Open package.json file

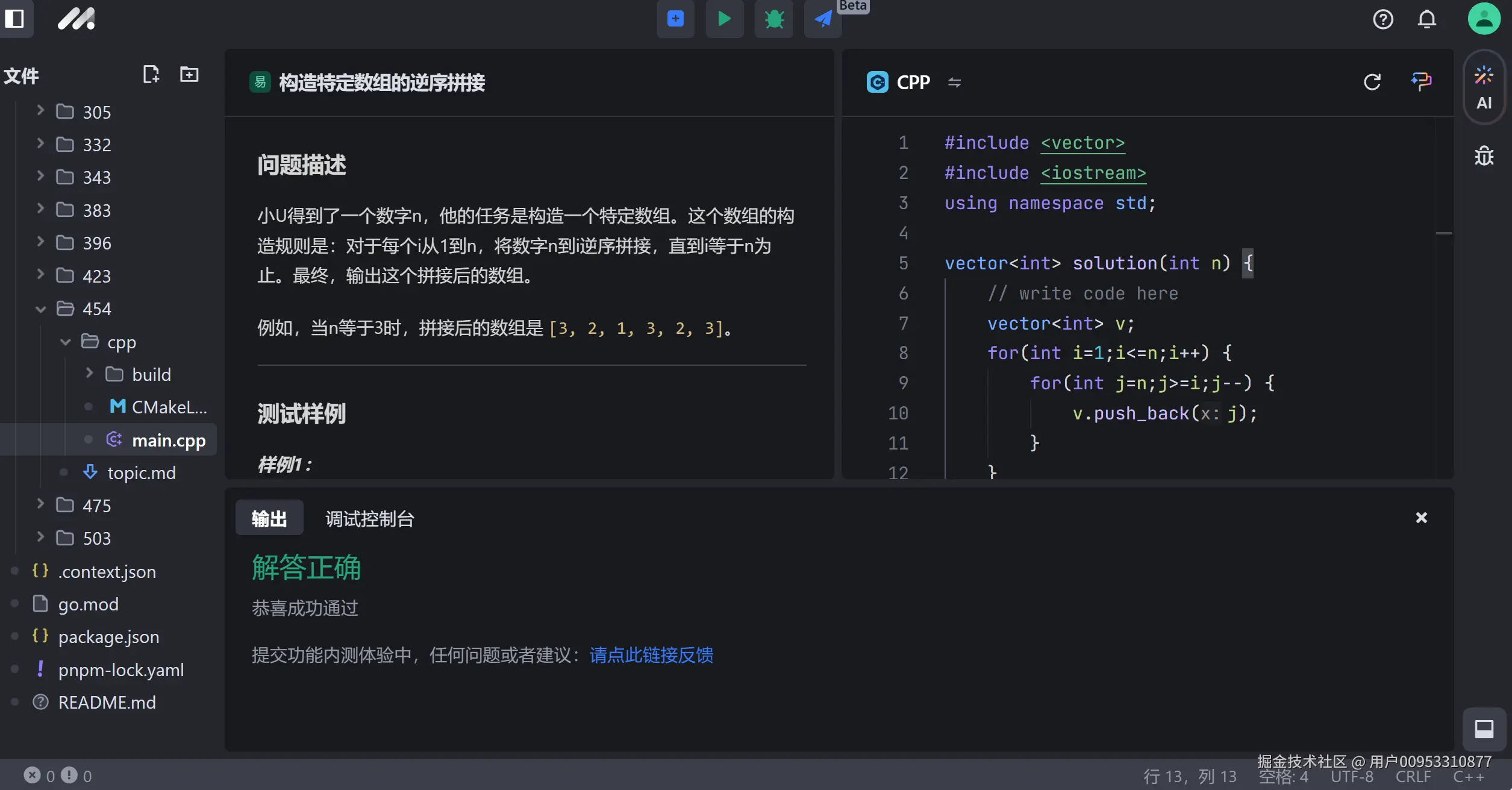[95, 636]
